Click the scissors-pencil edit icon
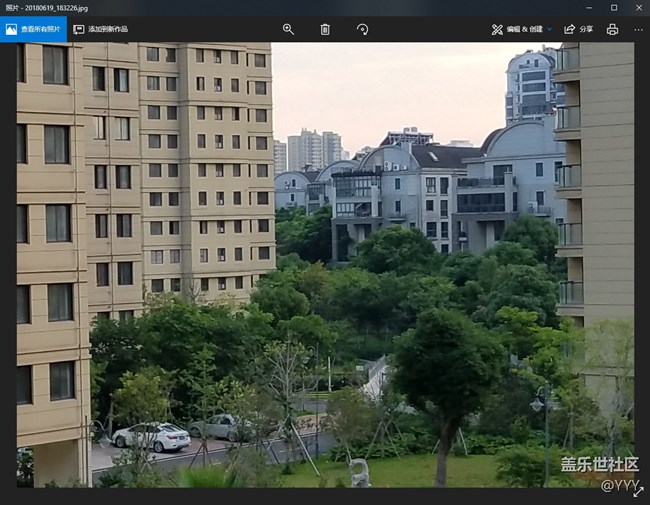The height and width of the screenshot is (505, 650). tap(497, 29)
